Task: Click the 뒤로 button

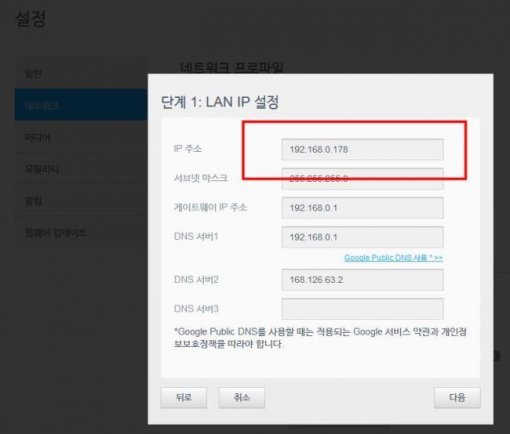Action: [x=183, y=397]
